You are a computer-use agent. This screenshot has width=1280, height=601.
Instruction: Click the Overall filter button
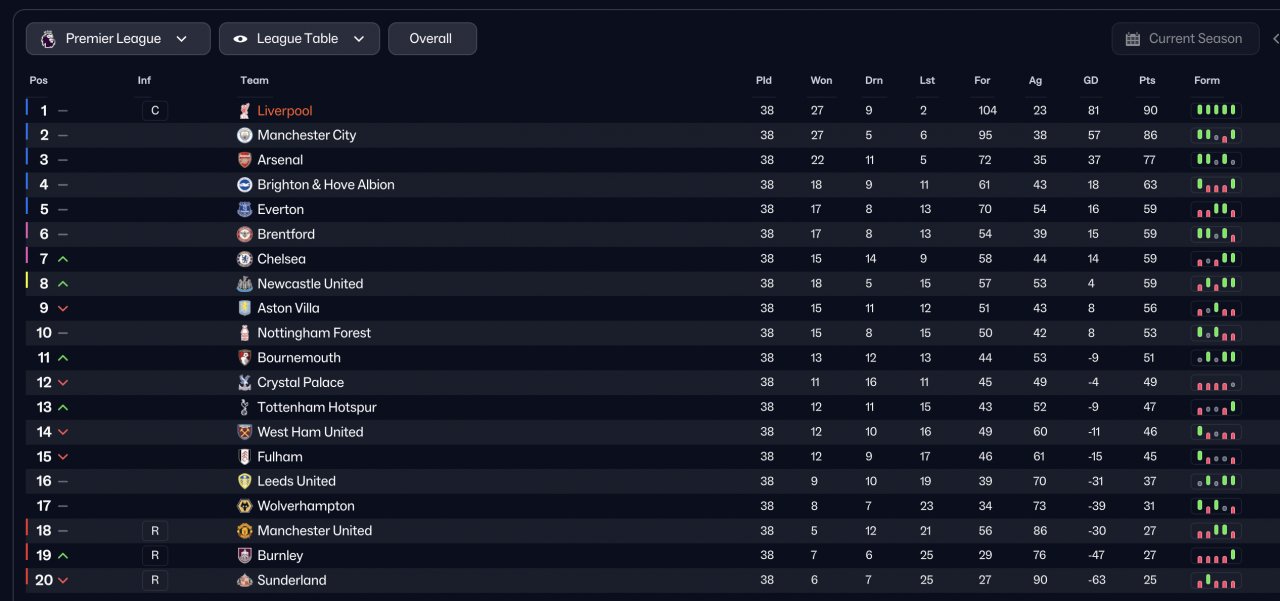pyautogui.click(x=431, y=39)
